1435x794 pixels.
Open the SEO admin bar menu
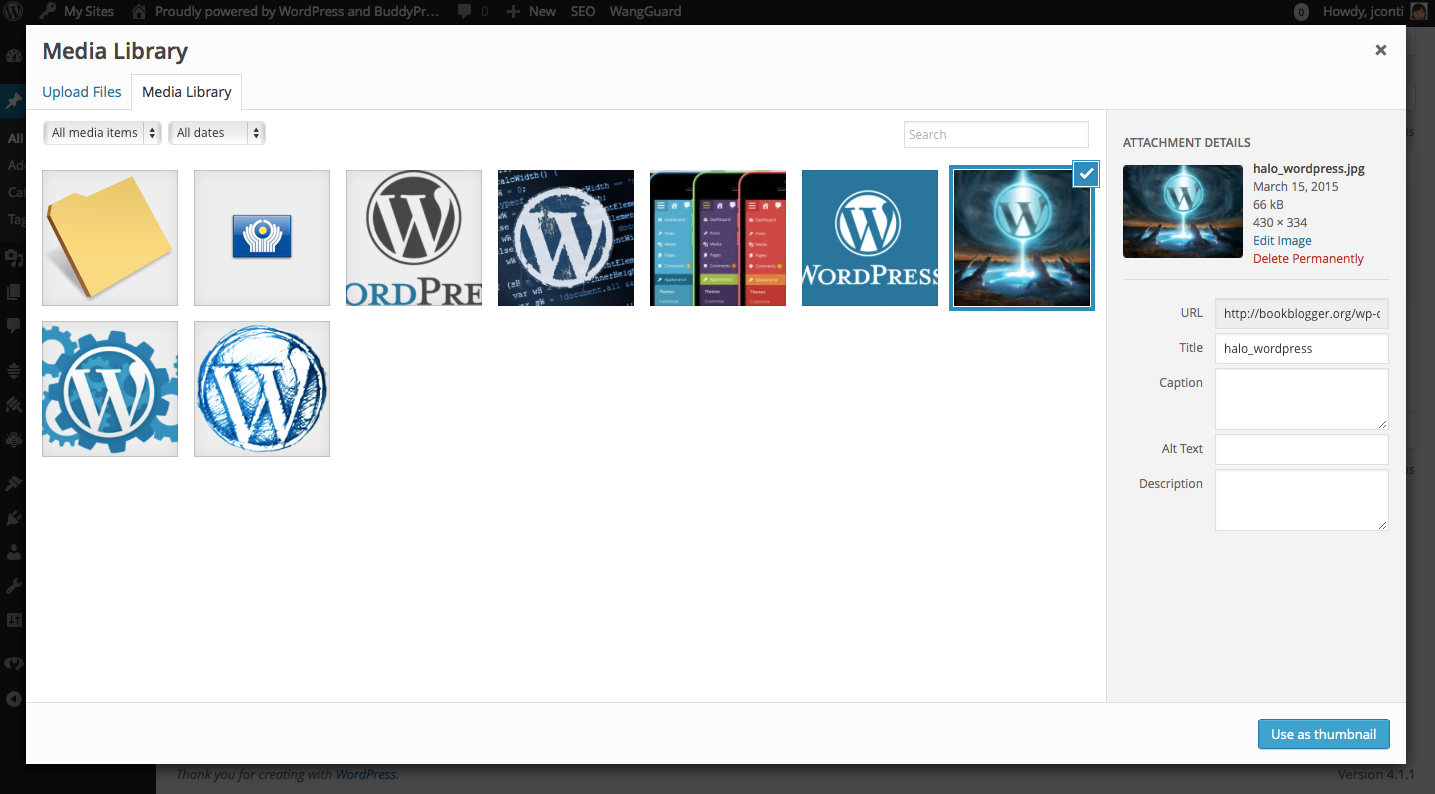(583, 12)
